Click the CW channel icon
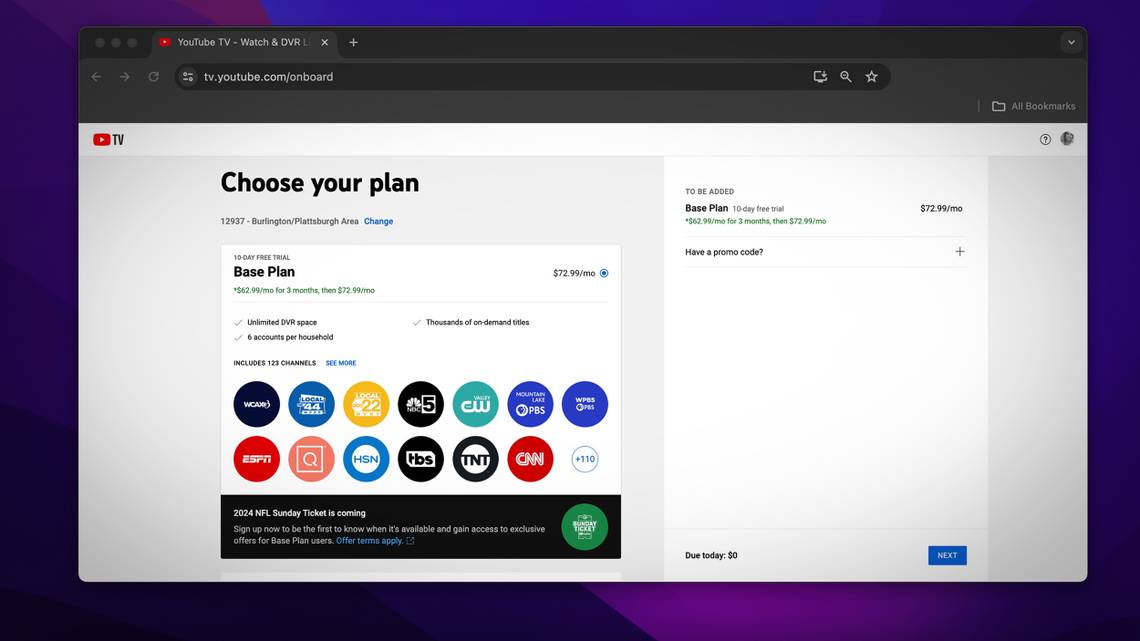Screen dimensions: 1140x641 click(x=475, y=404)
